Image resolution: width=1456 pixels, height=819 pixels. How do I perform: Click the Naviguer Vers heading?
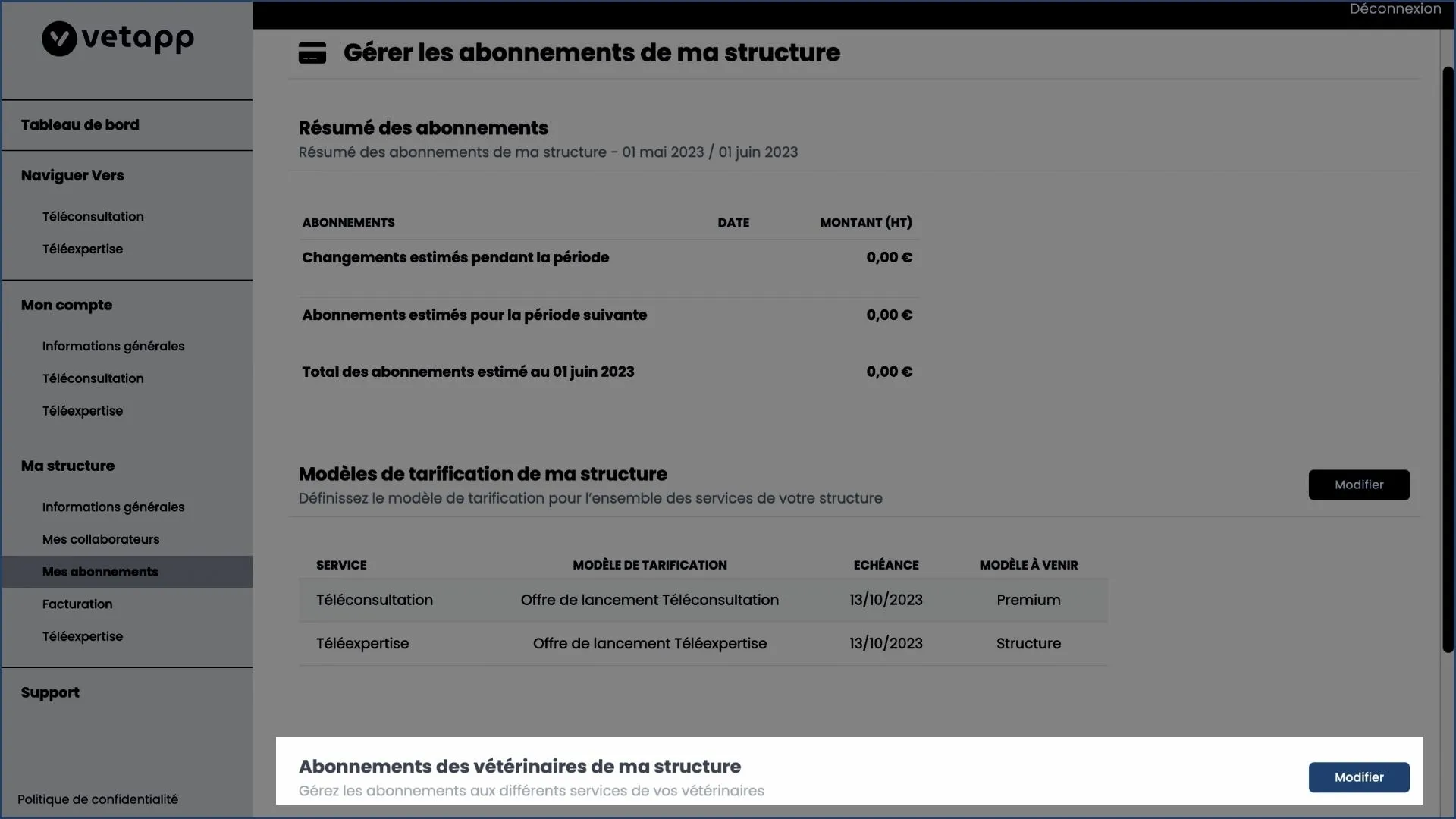[x=73, y=176]
